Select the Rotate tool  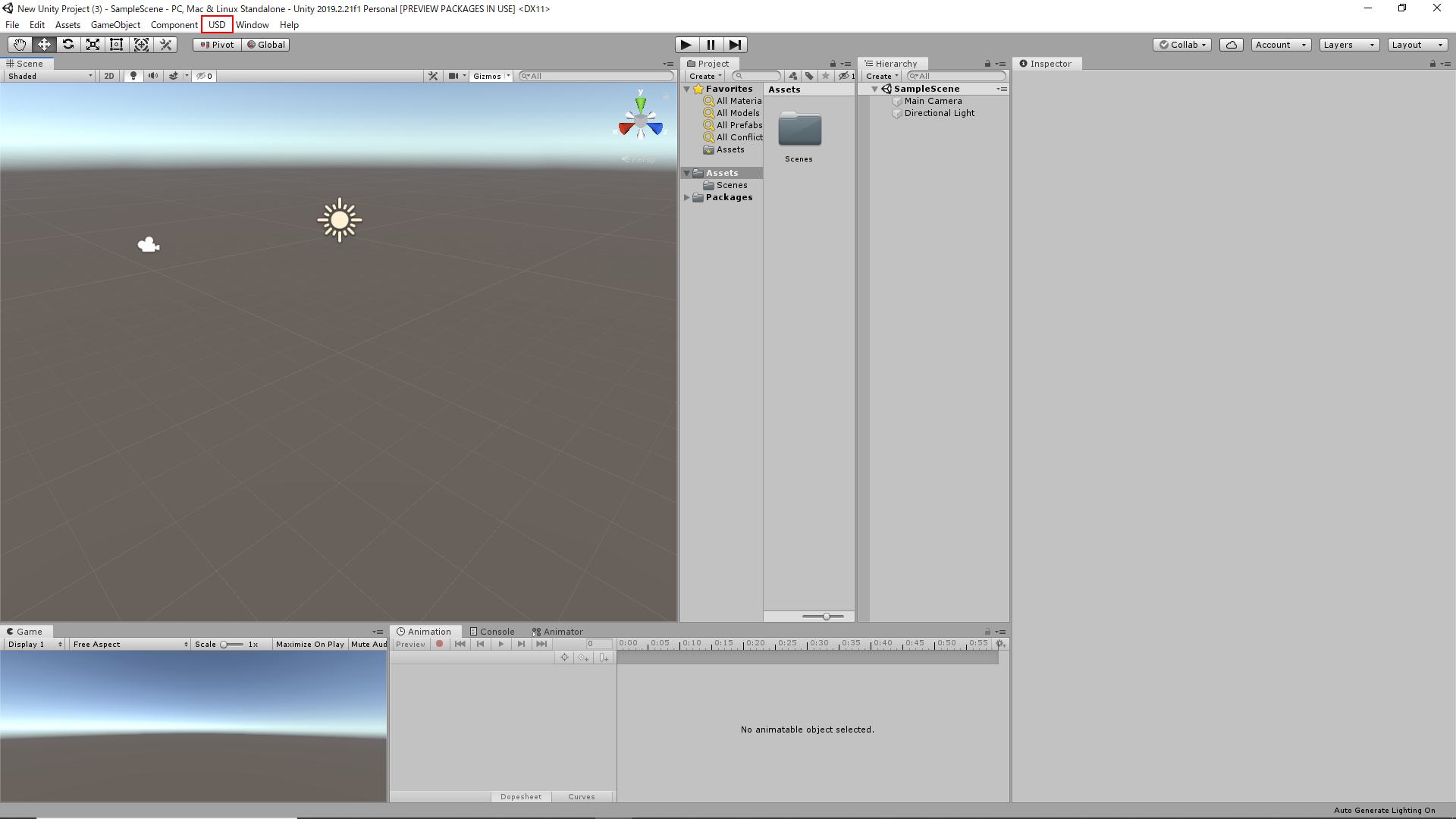click(68, 45)
